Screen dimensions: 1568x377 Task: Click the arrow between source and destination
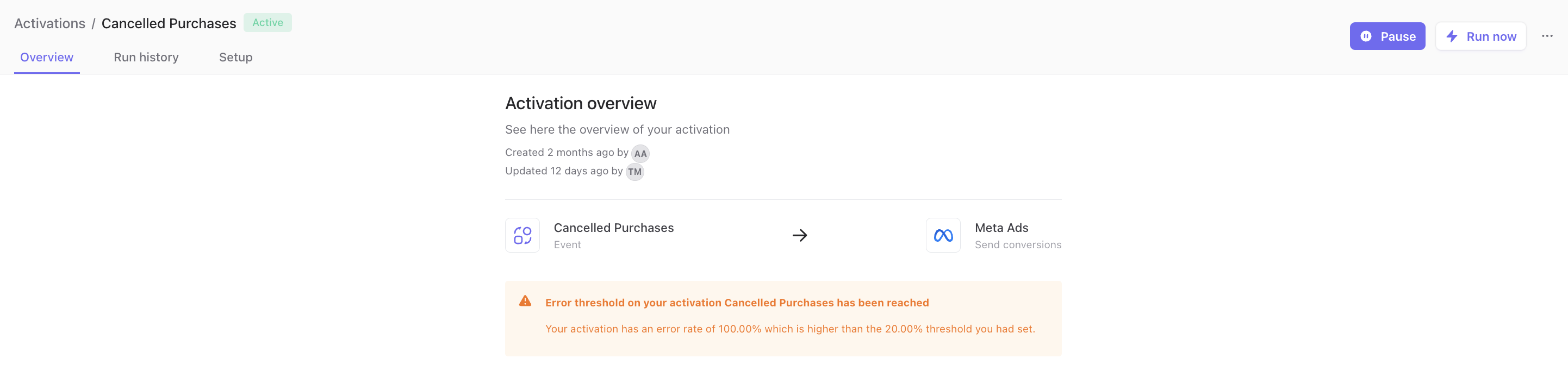click(x=800, y=235)
